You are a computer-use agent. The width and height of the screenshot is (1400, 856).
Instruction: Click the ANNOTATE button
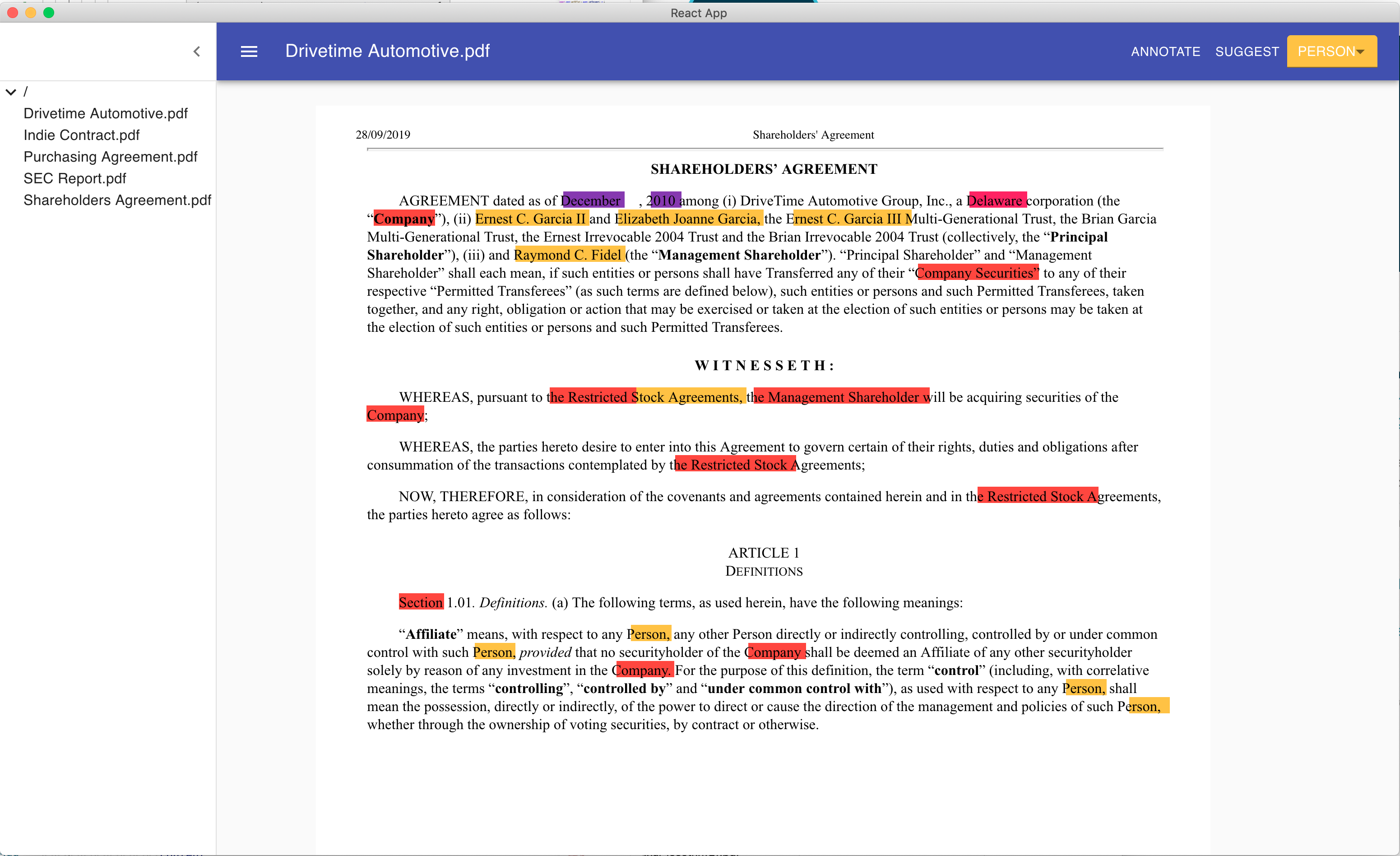pos(1165,52)
